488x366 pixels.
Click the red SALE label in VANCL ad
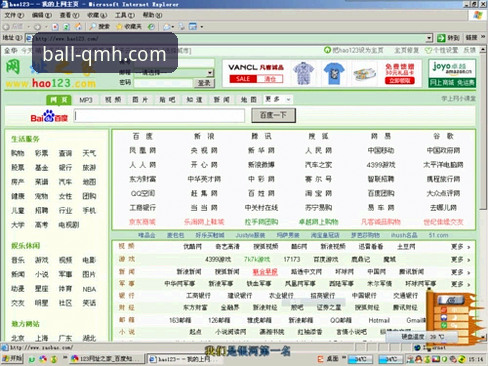[x=243, y=79]
